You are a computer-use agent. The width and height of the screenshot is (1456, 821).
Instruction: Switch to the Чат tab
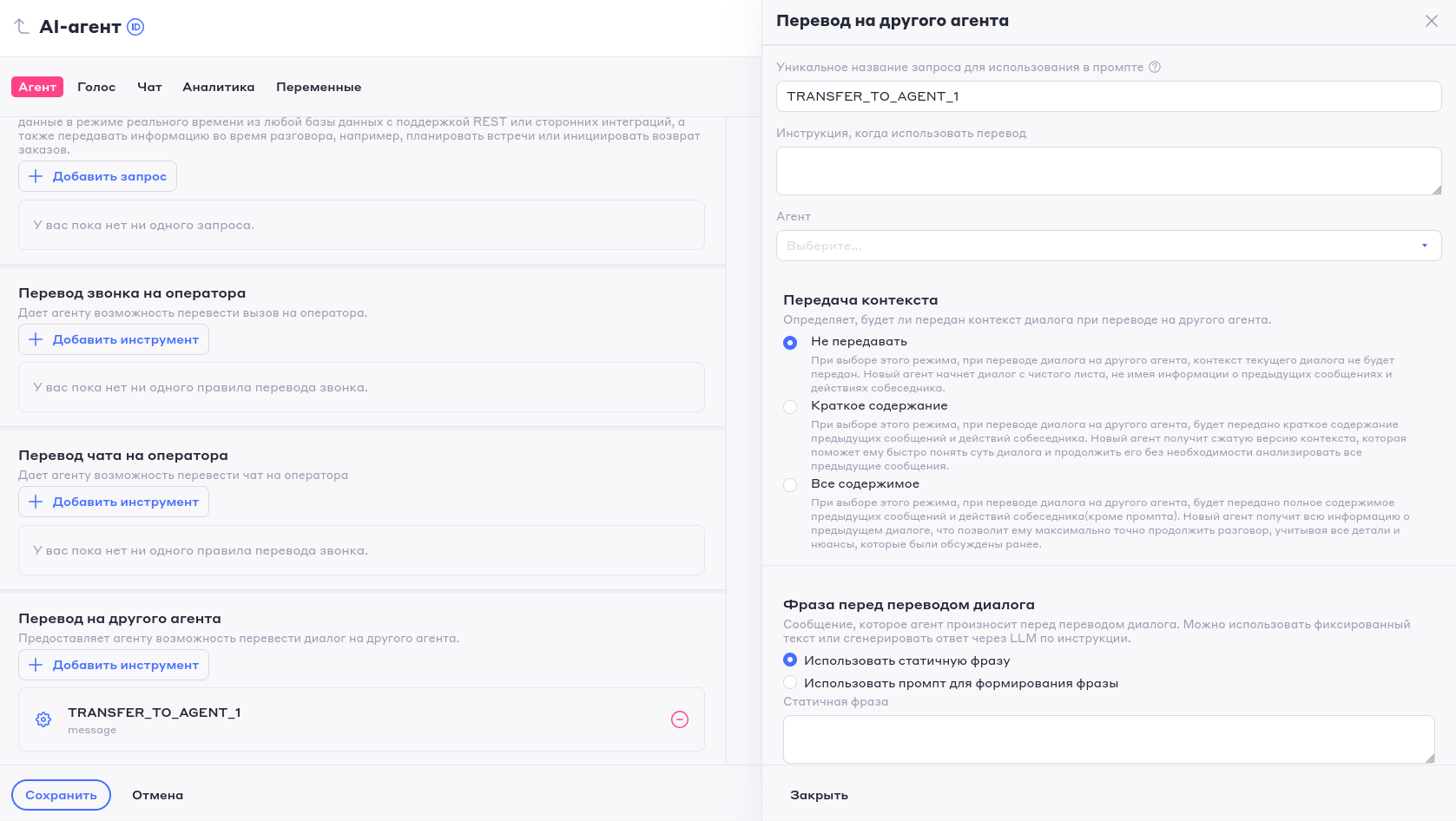(149, 87)
